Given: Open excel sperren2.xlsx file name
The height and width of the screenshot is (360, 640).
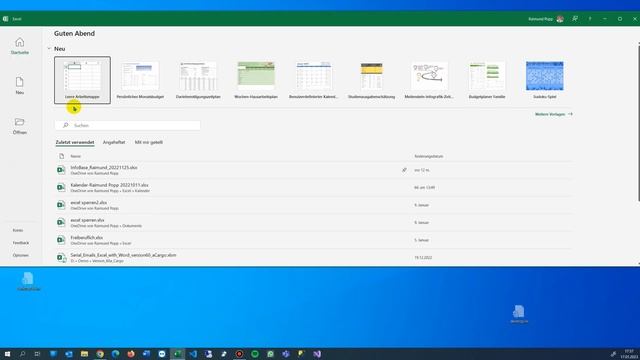Looking at the screenshot, I should coord(89,202).
